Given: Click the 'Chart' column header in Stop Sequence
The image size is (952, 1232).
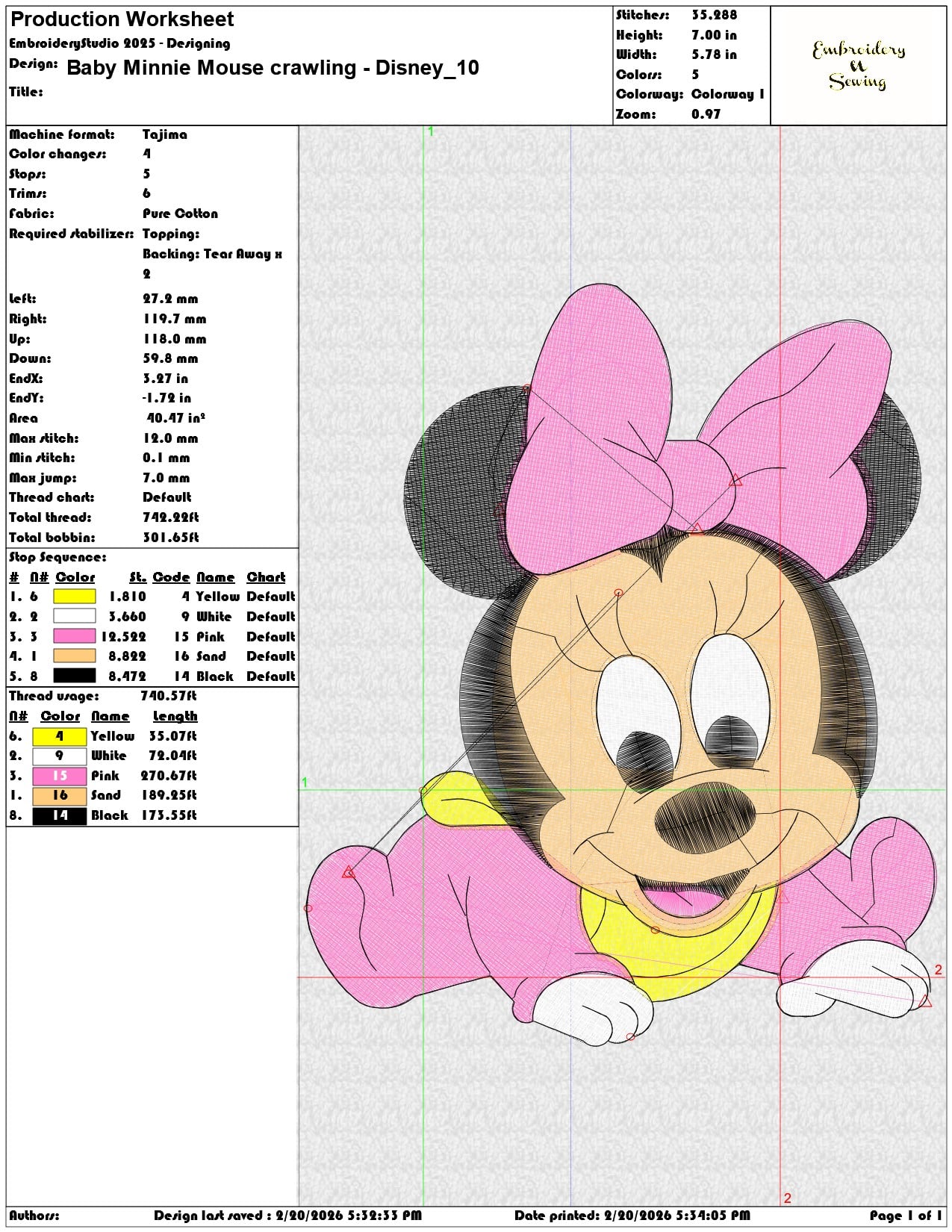Looking at the screenshot, I should pos(267,577).
